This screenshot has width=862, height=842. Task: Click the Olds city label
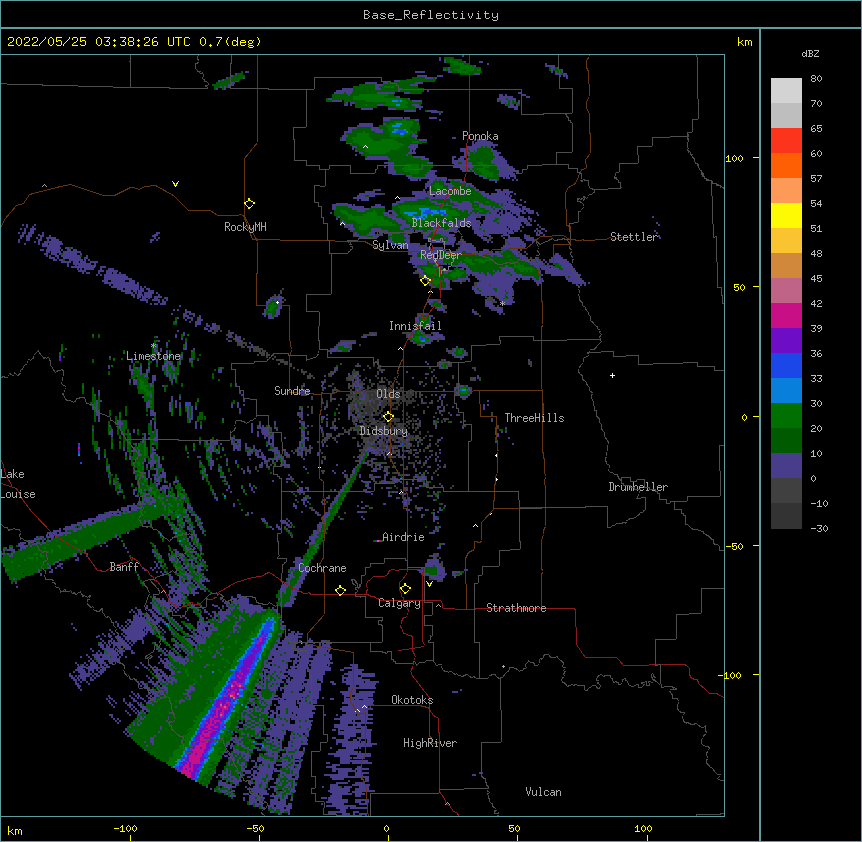point(388,394)
